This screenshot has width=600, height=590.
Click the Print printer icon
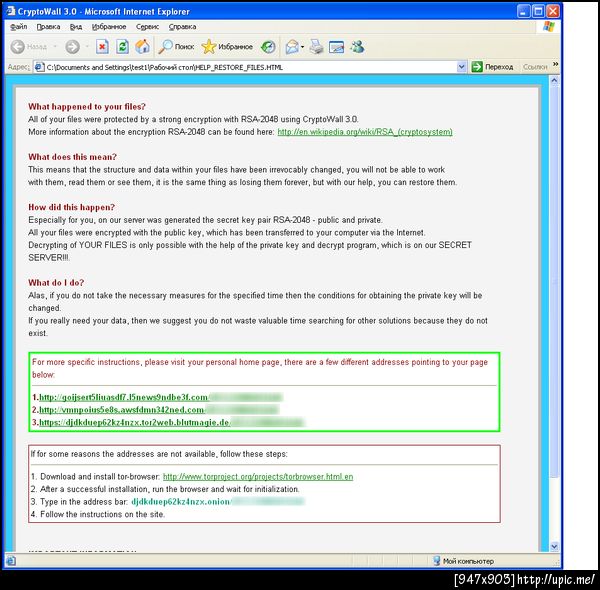coord(316,47)
